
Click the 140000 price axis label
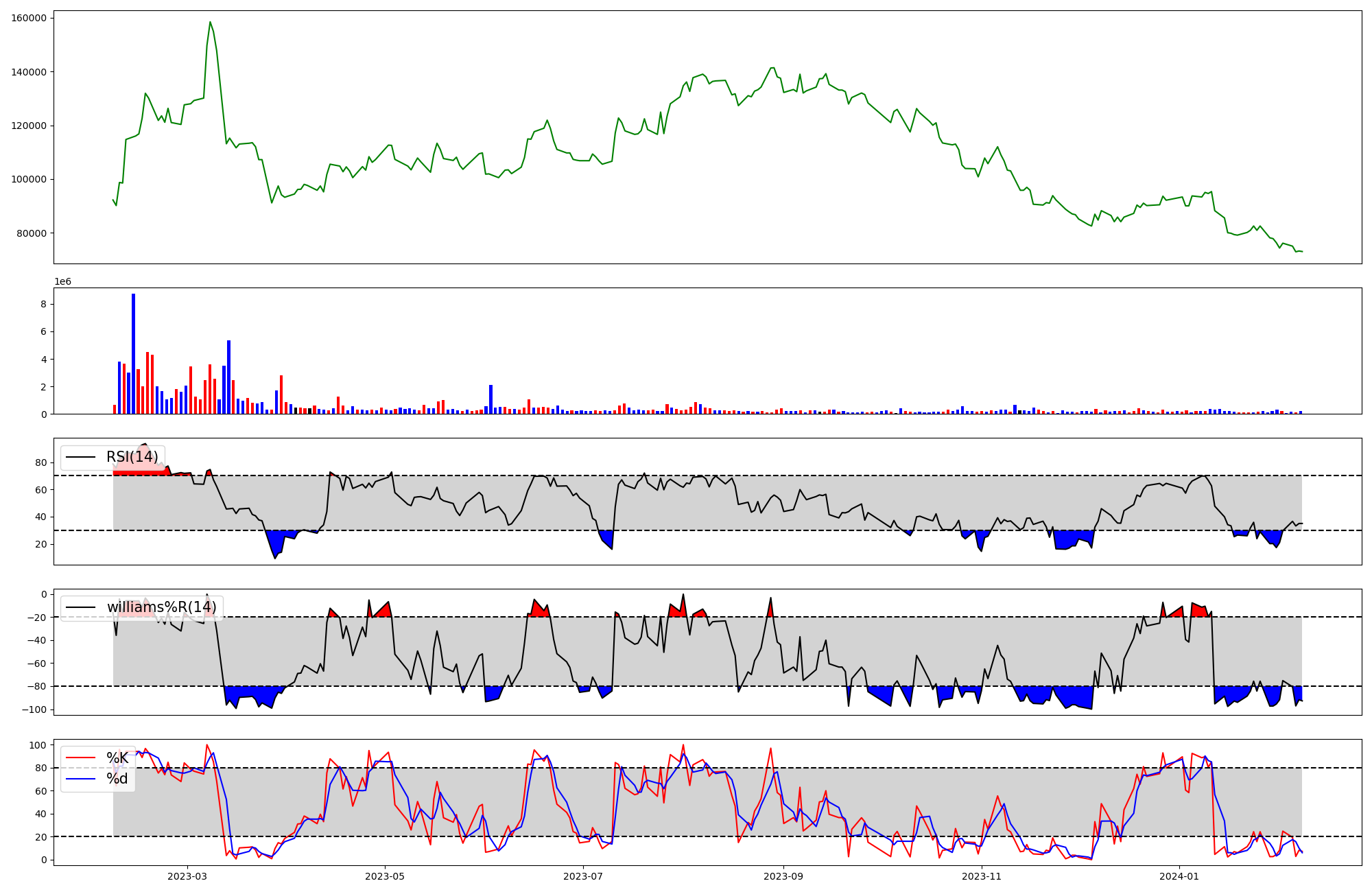pyautogui.click(x=29, y=72)
